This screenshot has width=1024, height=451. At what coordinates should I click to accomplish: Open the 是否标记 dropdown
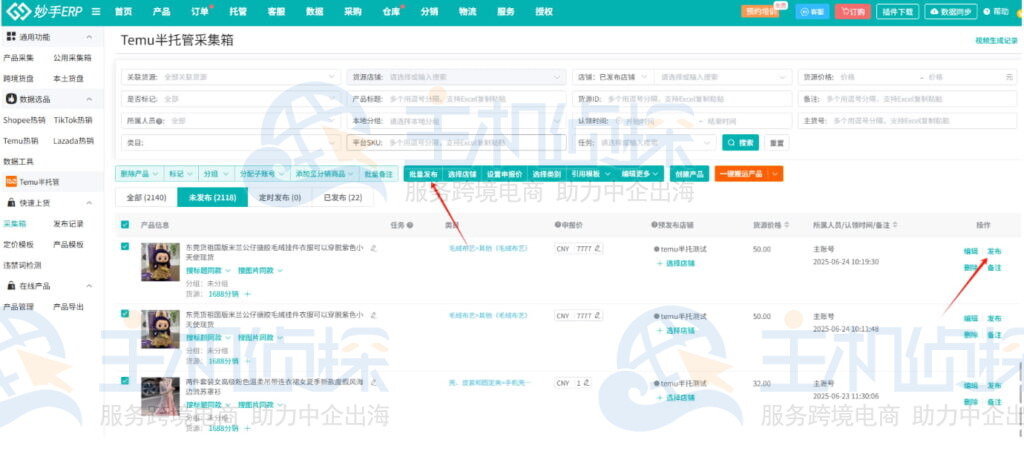(x=231, y=99)
